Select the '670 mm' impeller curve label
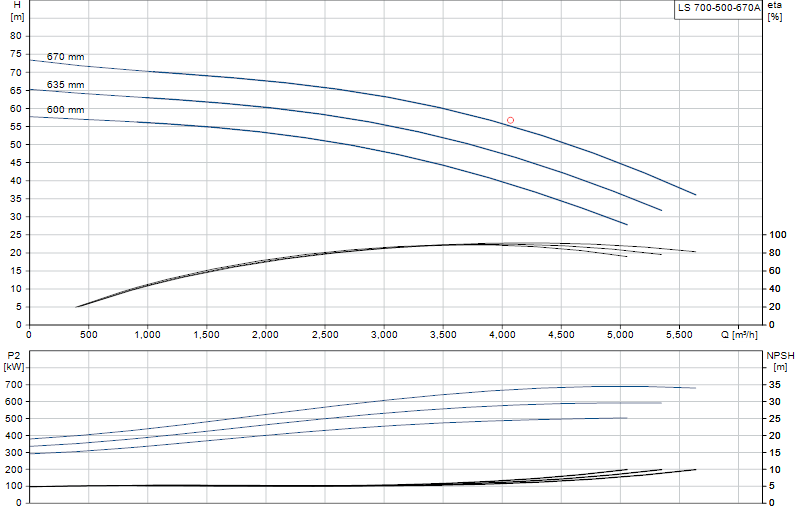This screenshot has height=520, width=800. (x=65, y=57)
